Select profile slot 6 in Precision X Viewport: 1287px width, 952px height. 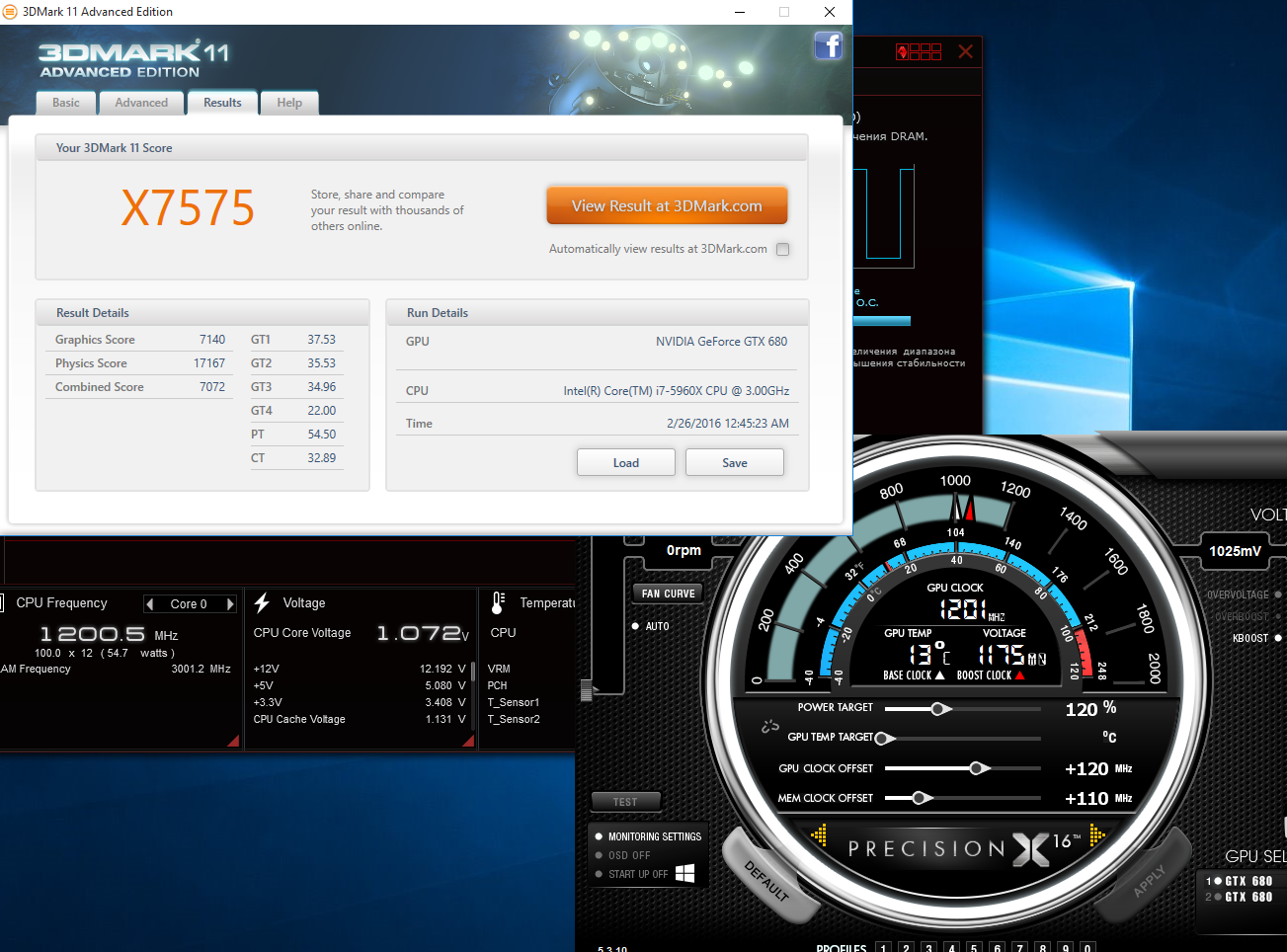[x=998, y=948]
